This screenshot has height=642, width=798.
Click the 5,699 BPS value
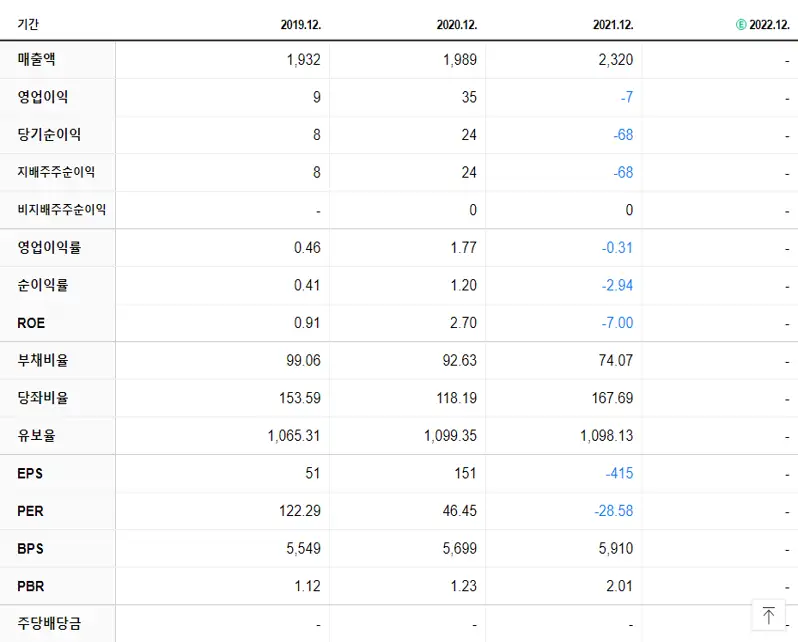460,549
